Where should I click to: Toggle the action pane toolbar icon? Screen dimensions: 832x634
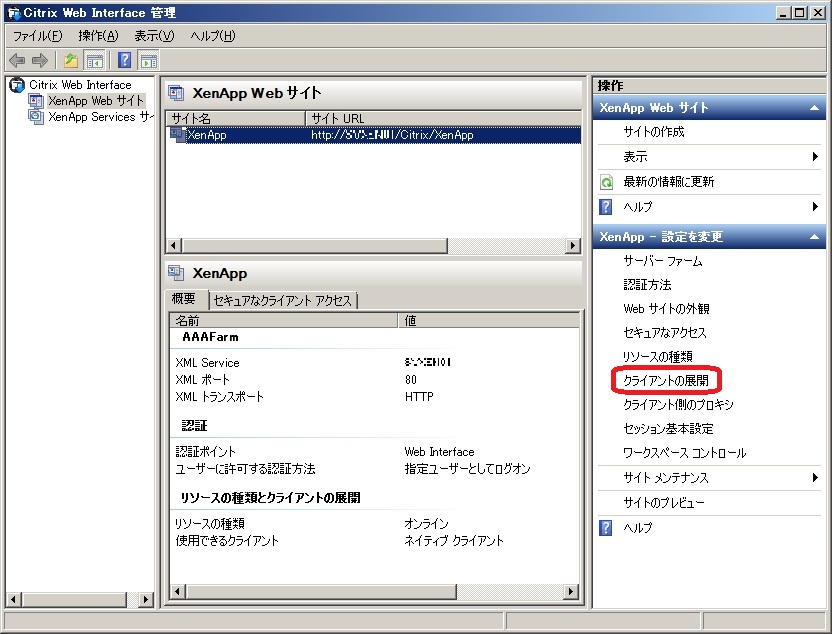pyautogui.click(x=148, y=60)
